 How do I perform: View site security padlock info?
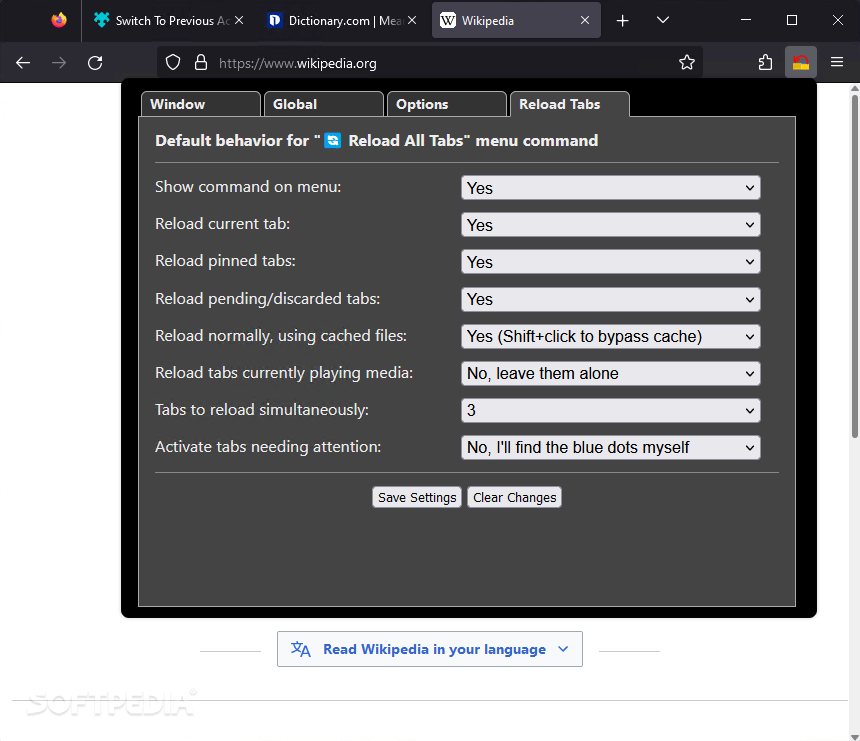point(201,63)
